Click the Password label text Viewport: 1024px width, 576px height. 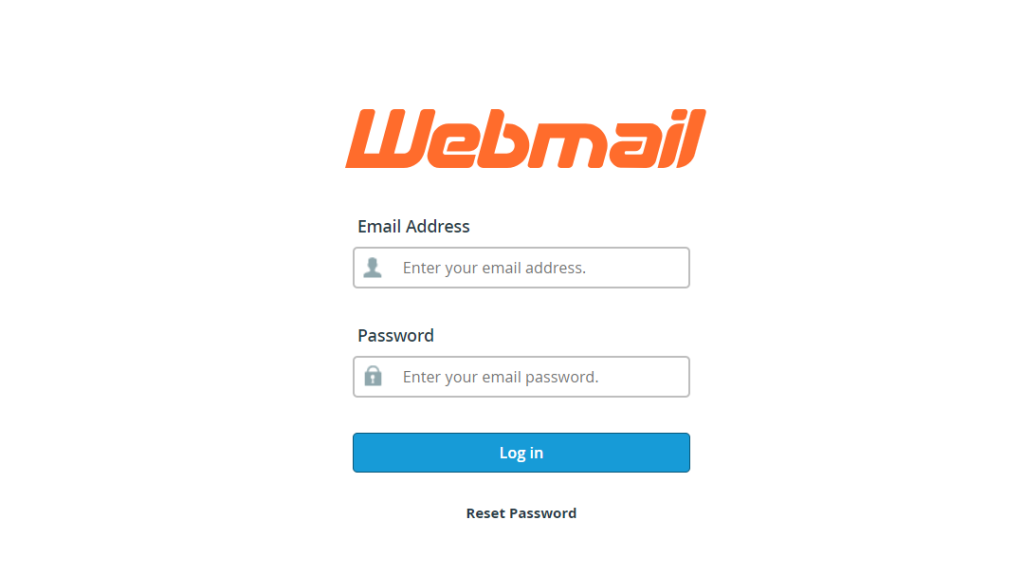pos(396,336)
